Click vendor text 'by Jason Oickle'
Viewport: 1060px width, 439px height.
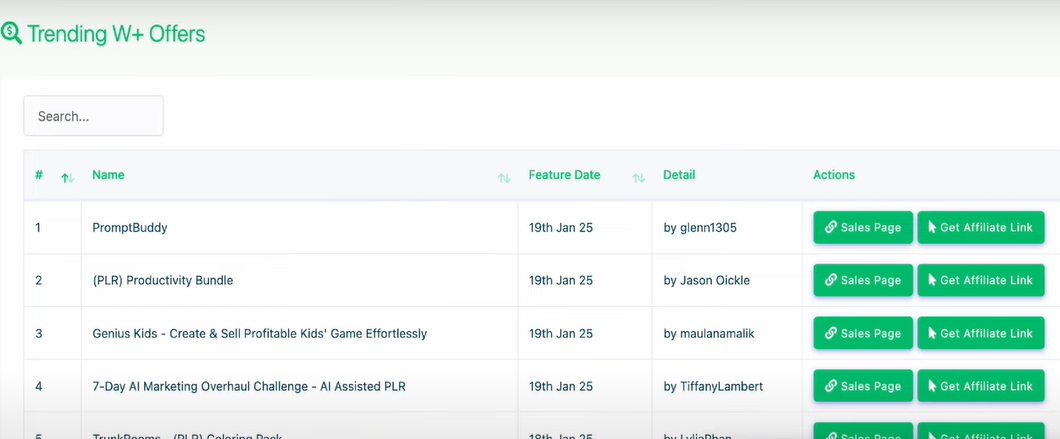point(706,280)
